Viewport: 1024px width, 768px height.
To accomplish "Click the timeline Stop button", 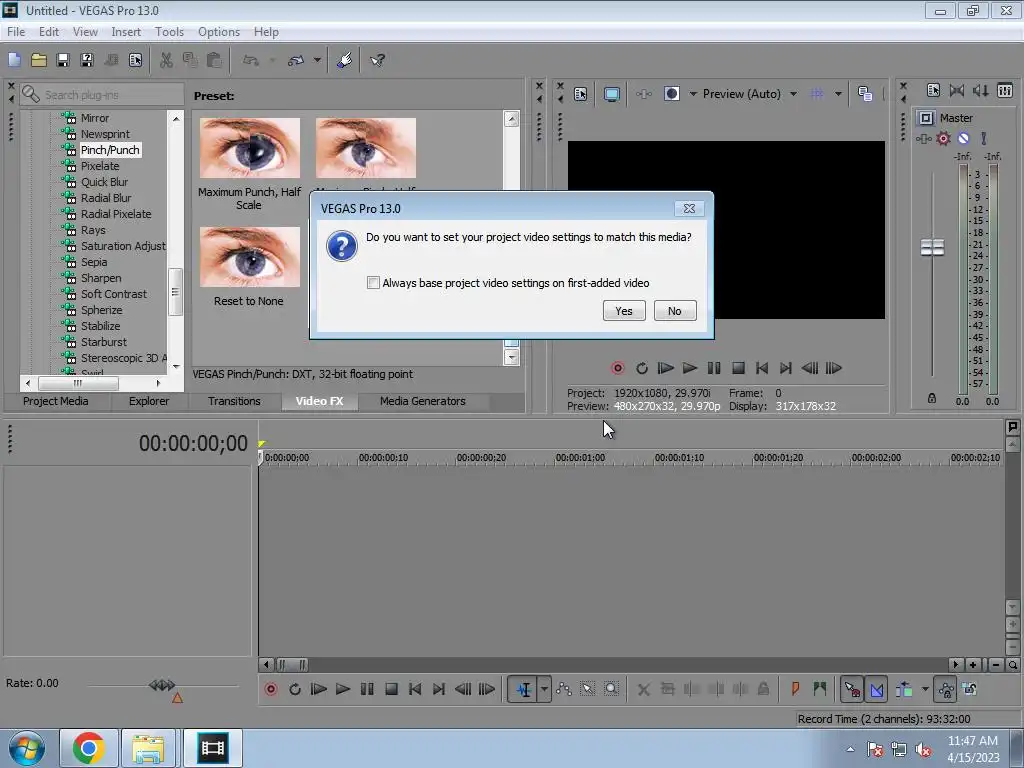I will point(391,689).
